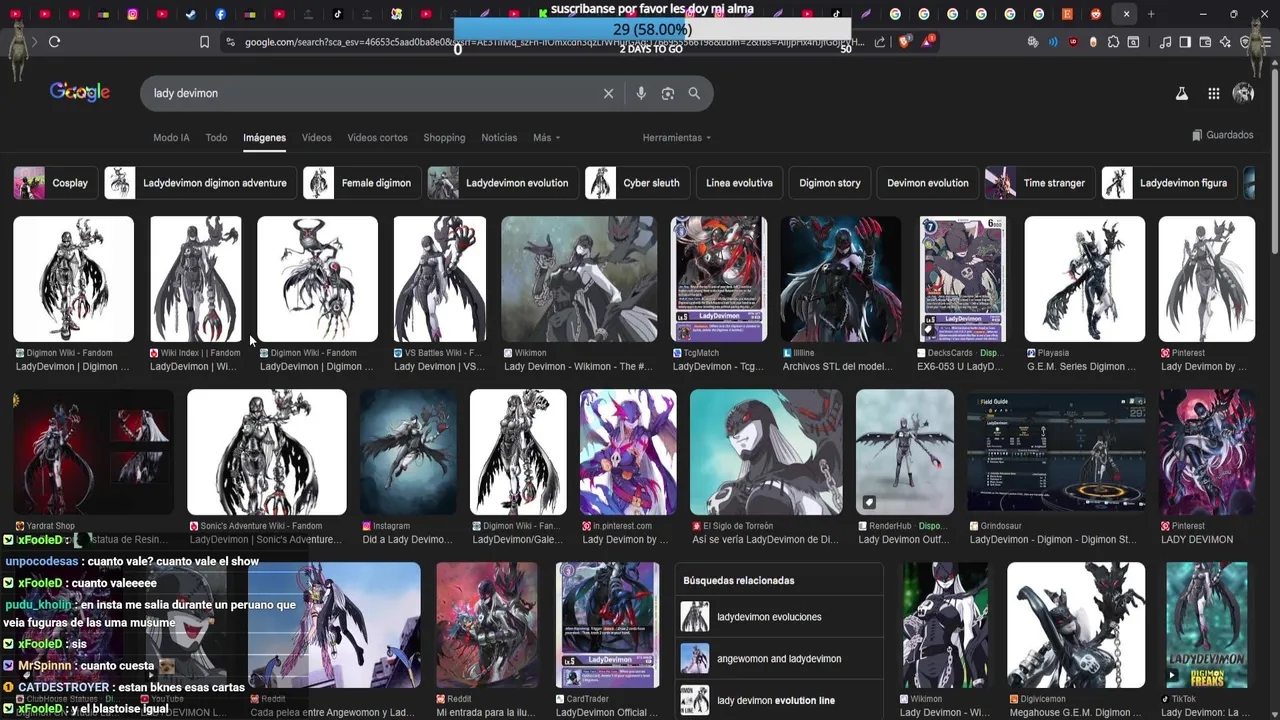The image size is (1280, 720).
Task: Toggle the browser sidebar panel icon
Action: 1185,42
